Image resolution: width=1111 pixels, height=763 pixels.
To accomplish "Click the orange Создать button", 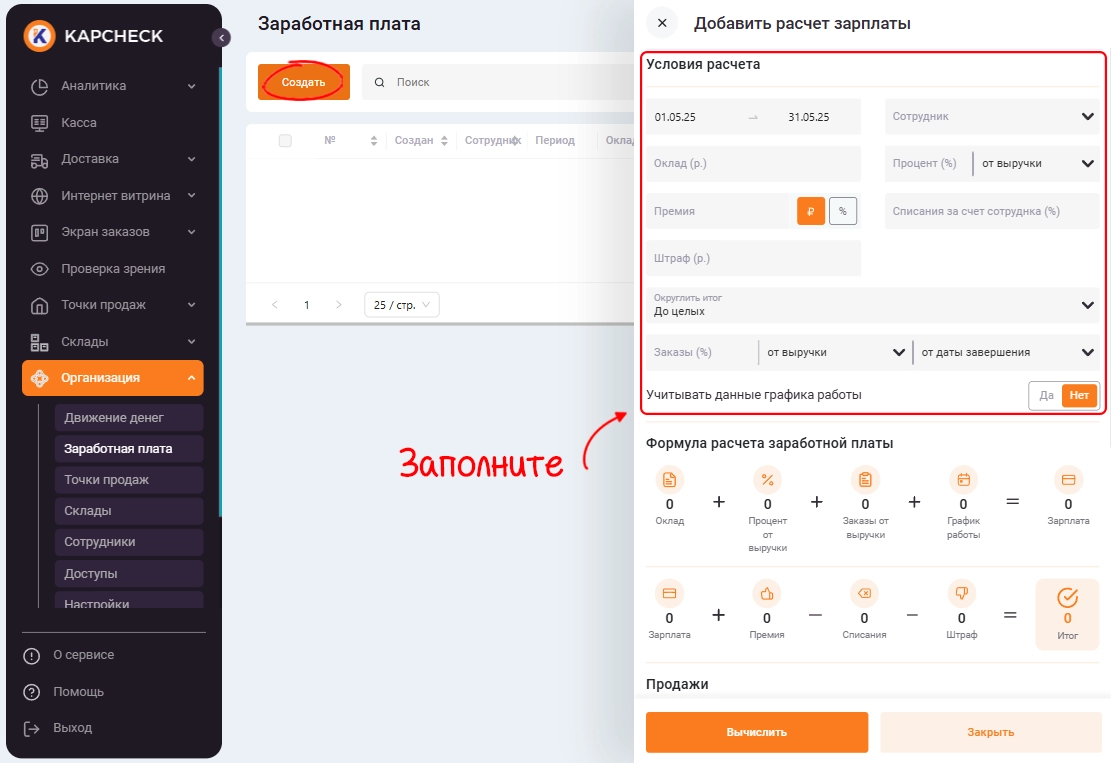I will (303, 82).
